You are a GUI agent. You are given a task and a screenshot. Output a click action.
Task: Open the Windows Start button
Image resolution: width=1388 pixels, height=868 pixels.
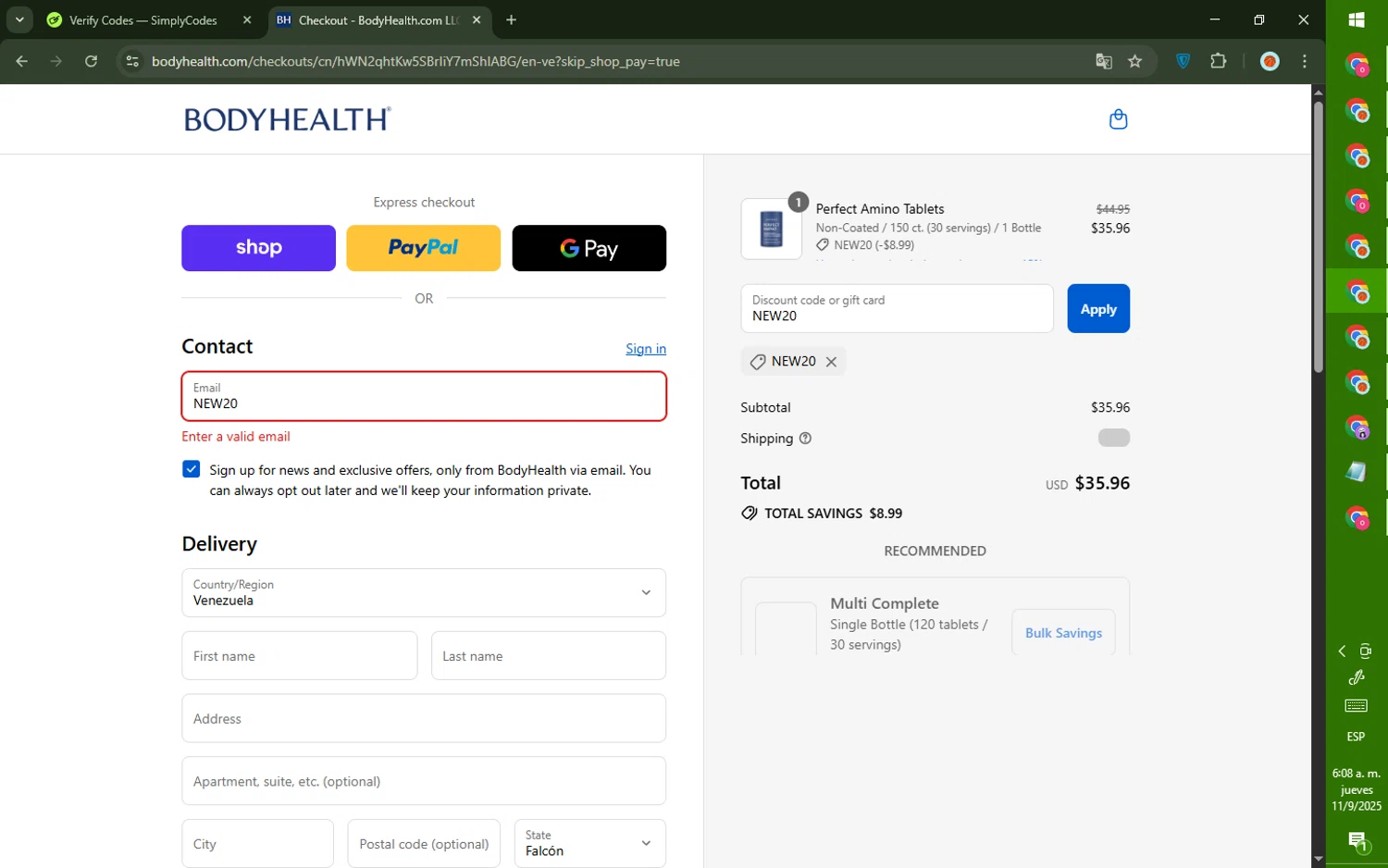[x=1357, y=19]
